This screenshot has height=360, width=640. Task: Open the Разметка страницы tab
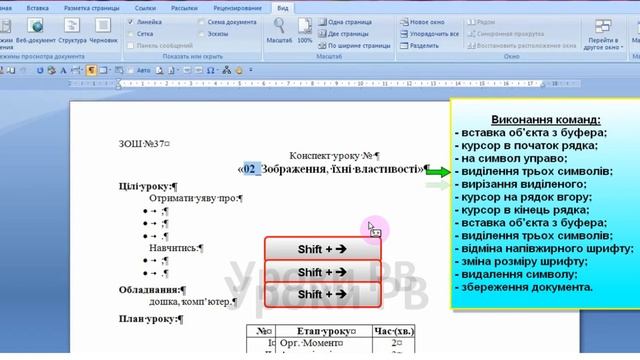pyautogui.click(x=92, y=8)
